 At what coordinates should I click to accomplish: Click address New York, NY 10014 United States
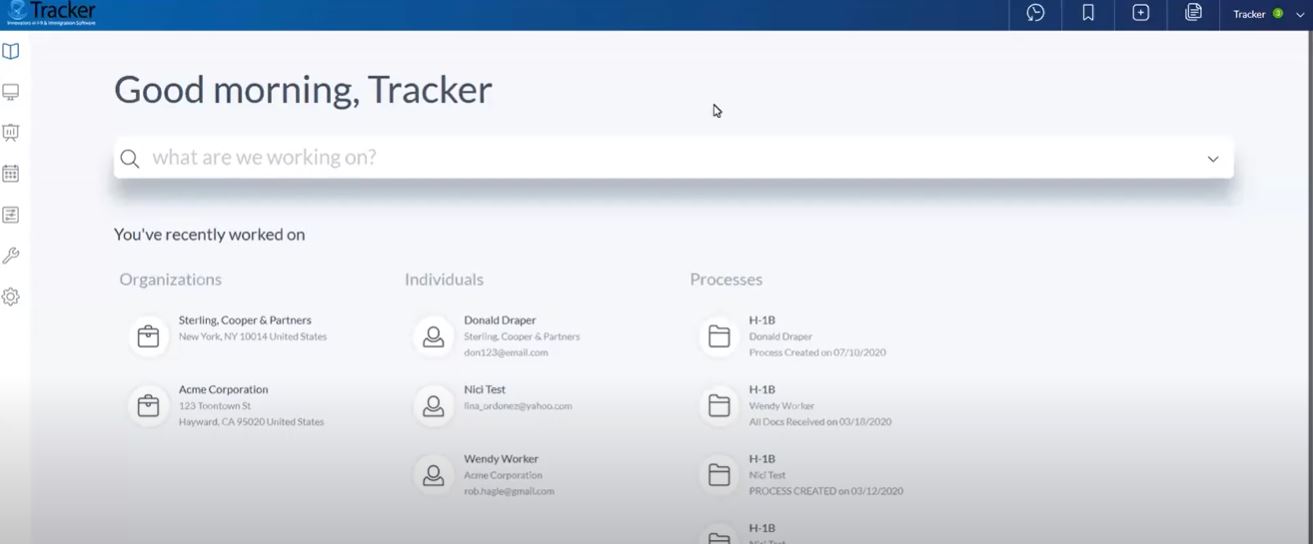coord(253,337)
